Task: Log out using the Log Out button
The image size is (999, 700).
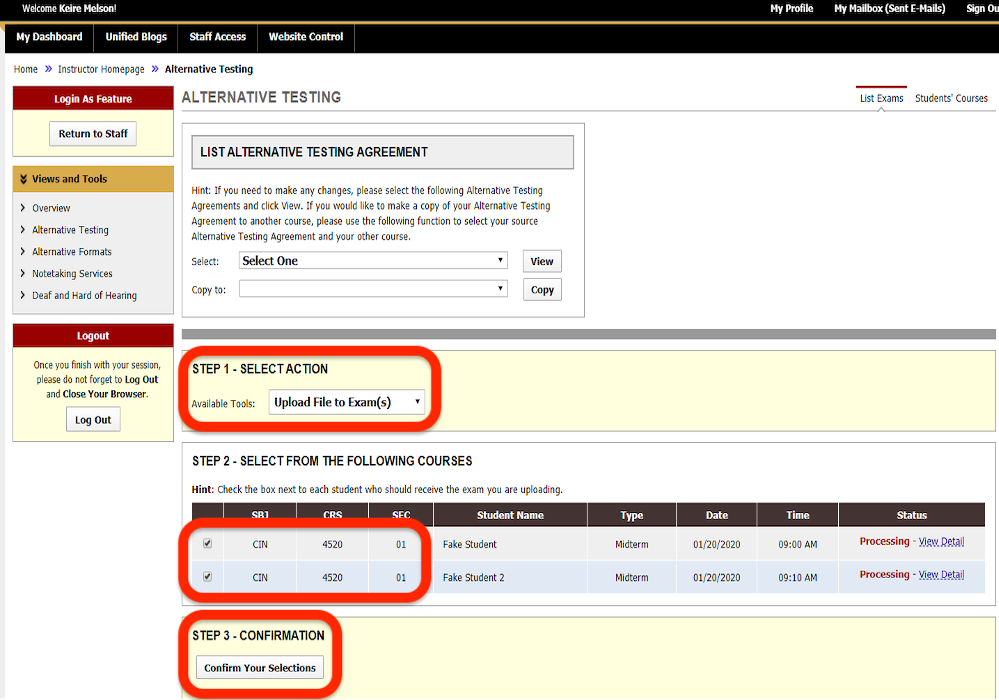Action: [x=92, y=419]
